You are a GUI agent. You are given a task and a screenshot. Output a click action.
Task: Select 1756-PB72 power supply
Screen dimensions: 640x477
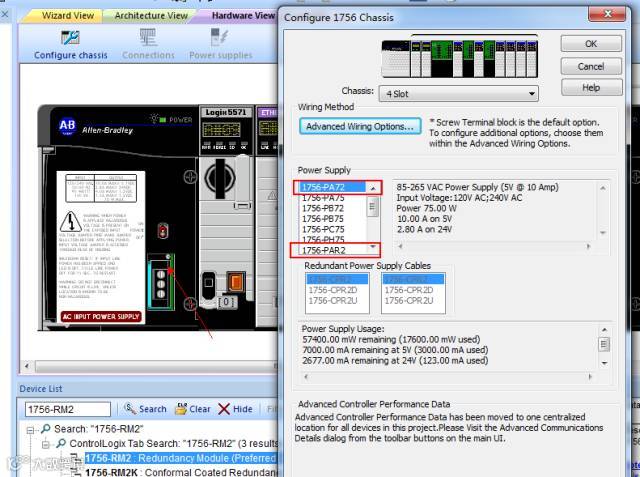(333, 209)
